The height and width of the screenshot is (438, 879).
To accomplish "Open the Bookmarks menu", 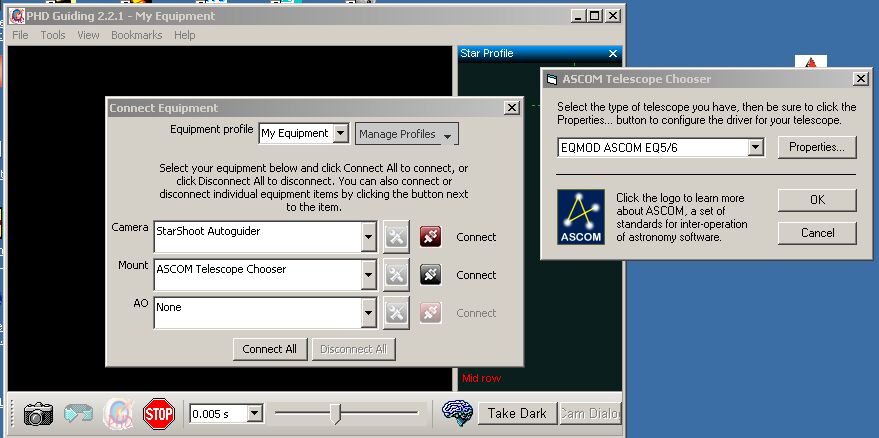I will 136,35.
